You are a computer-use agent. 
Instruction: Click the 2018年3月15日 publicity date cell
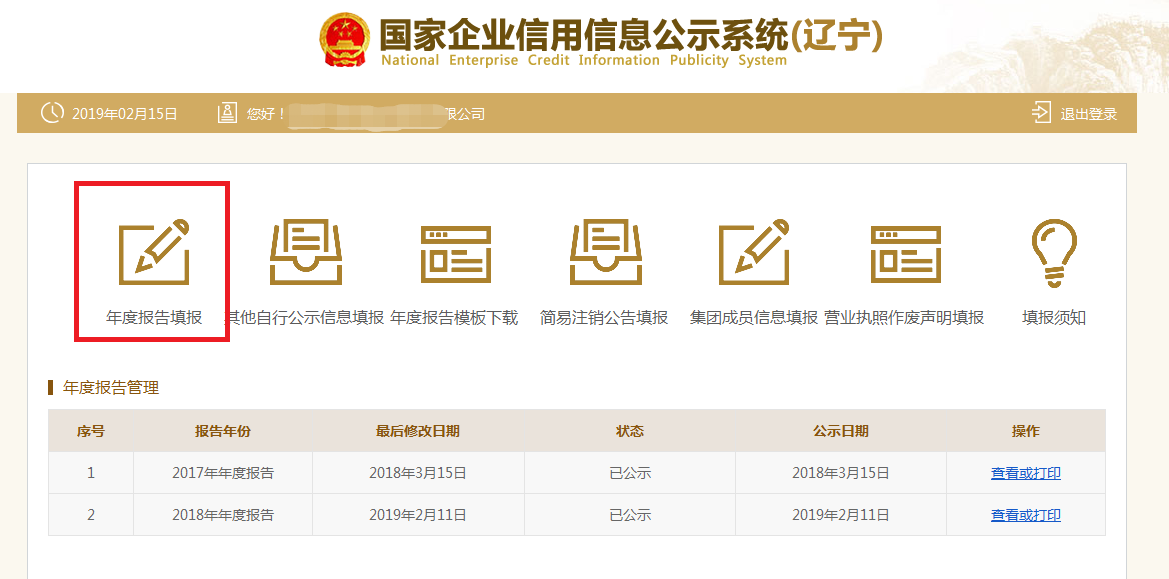point(841,472)
